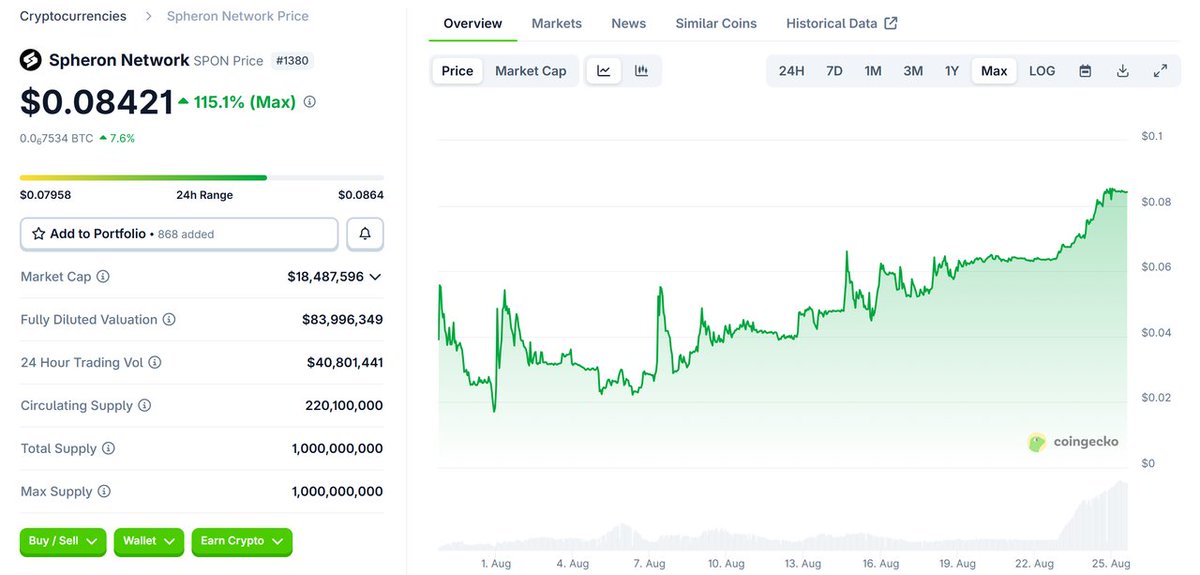1200x575 pixels.
Task: Open the calendar date range picker
Action: (x=1085, y=71)
